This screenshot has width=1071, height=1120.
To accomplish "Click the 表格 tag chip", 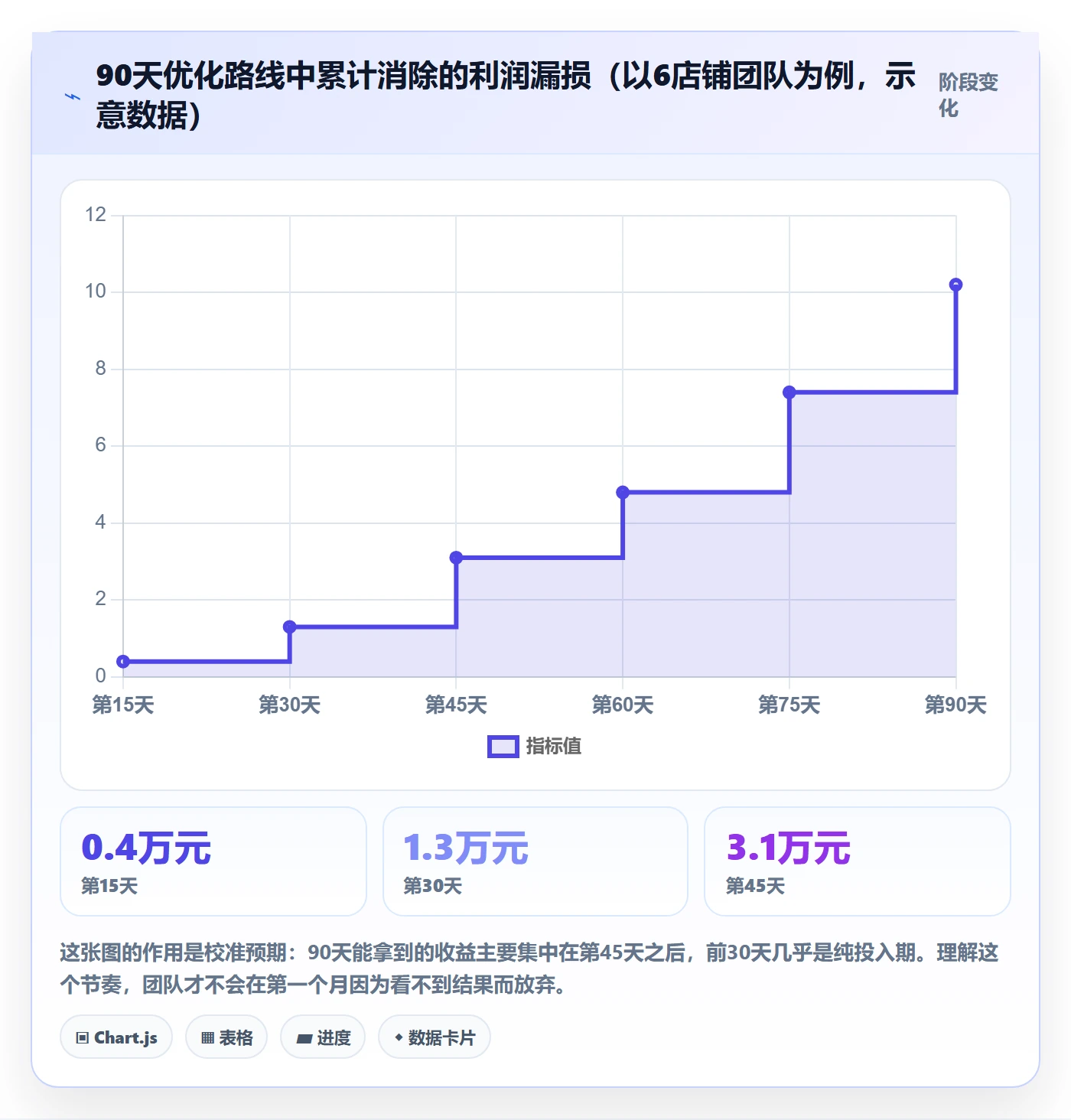I will click(x=226, y=1037).
